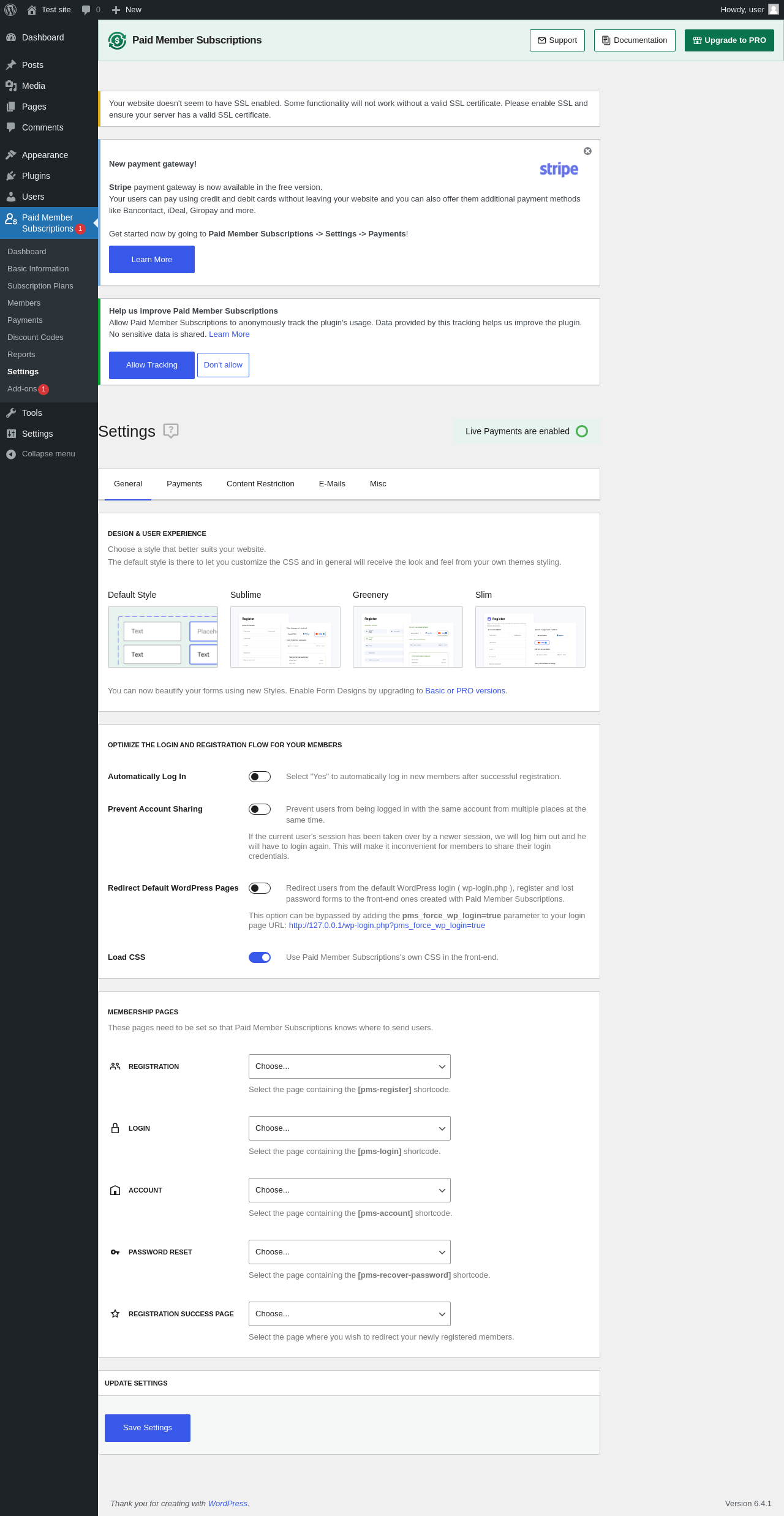This screenshot has height=1516, width=784.
Task: Open the Registration page dropdown
Action: click(350, 1066)
